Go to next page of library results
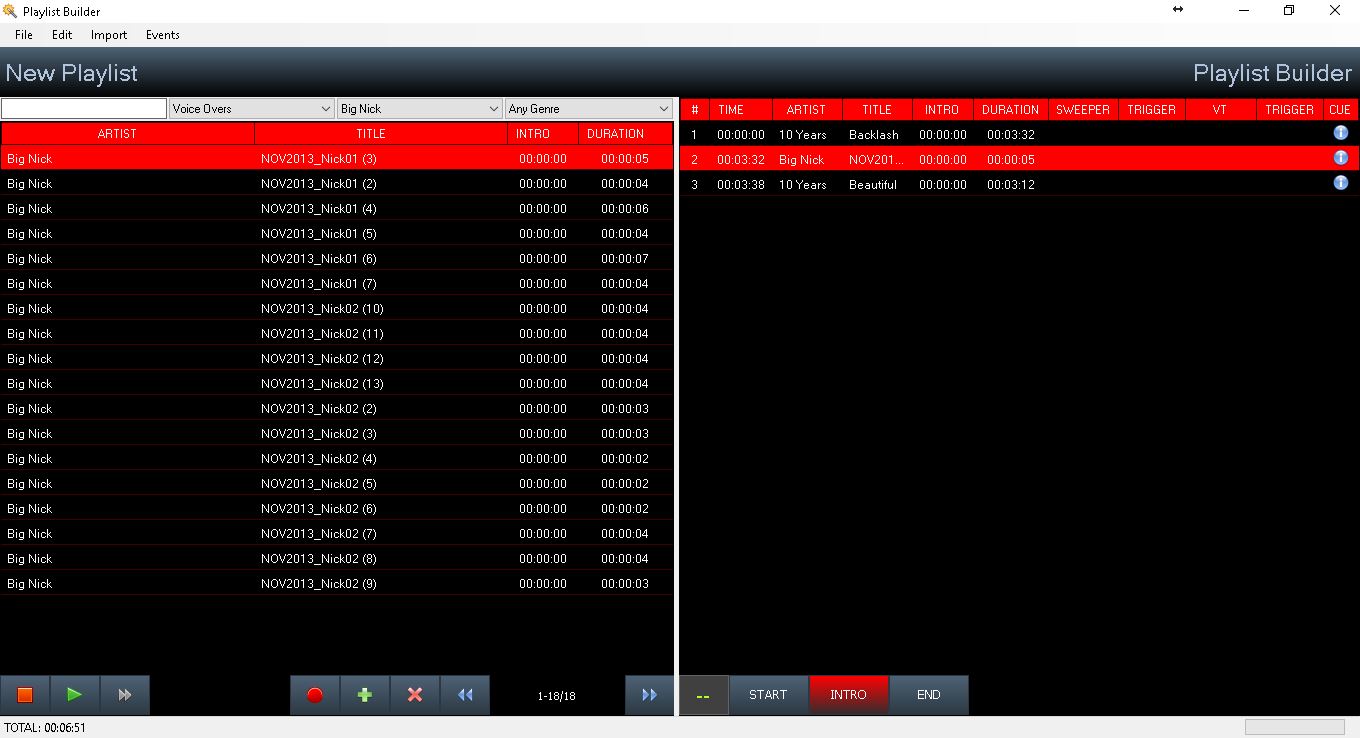 point(650,695)
